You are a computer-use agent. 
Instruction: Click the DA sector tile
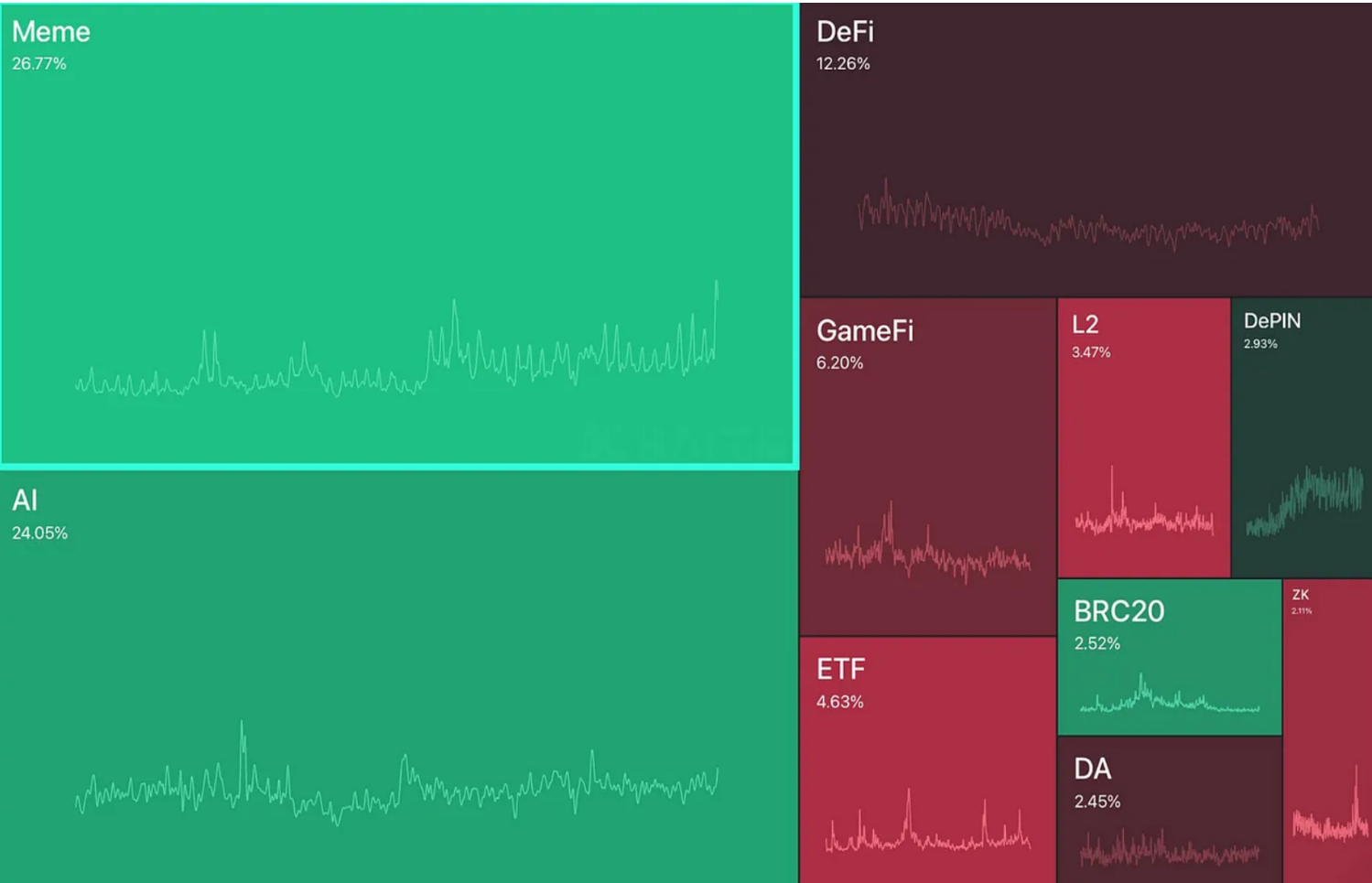[1170, 810]
